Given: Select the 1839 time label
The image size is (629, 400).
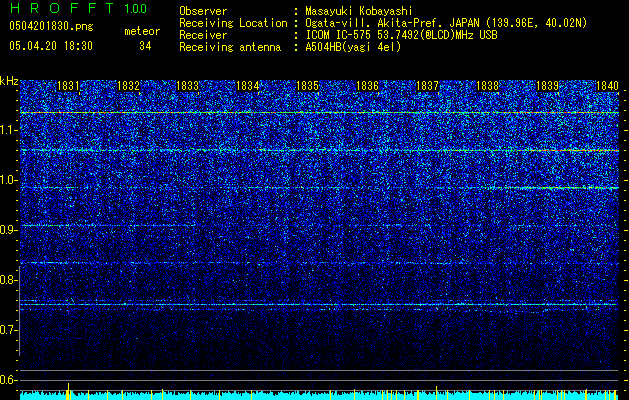Looking at the screenshot, I should [548, 86].
